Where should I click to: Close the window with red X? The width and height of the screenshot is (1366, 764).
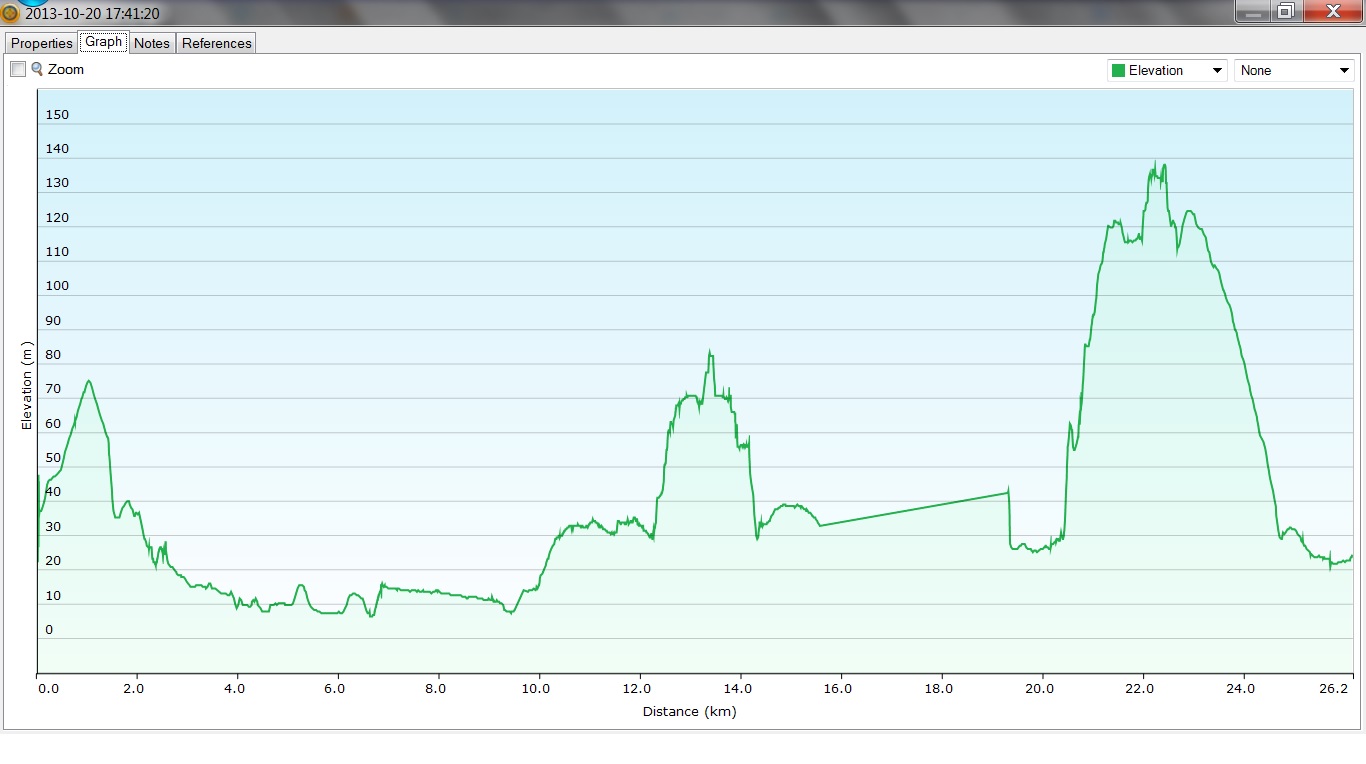tap(1332, 11)
